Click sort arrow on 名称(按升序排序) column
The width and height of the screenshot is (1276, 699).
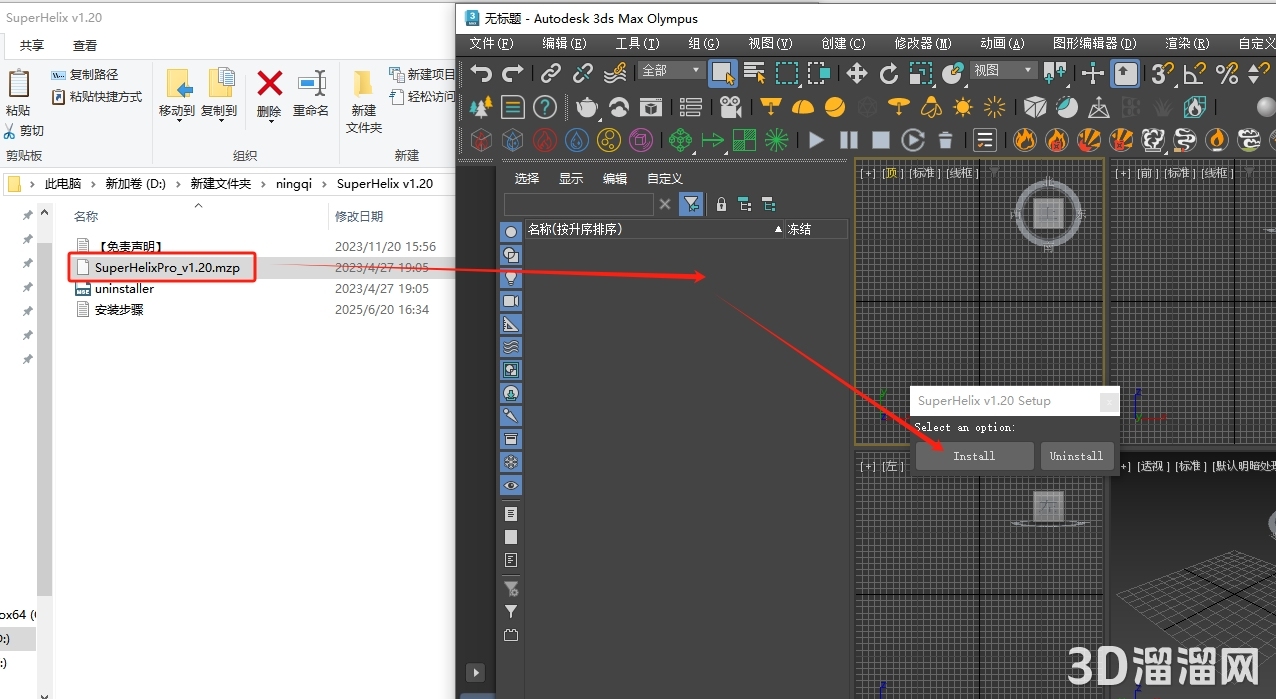[x=779, y=230]
